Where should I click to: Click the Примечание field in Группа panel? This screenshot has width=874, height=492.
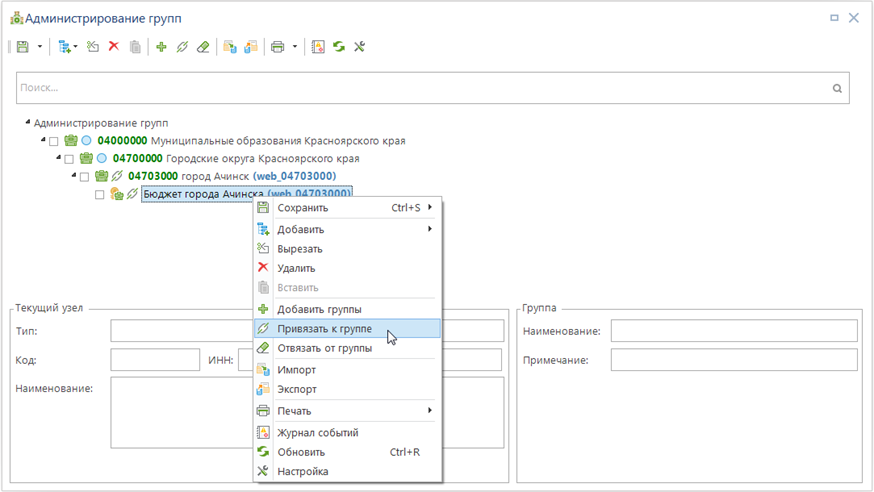(x=734, y=360)
